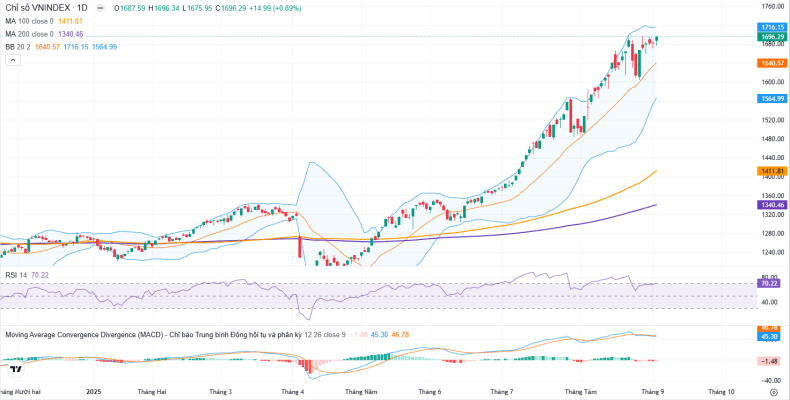The width and height of the screenshot is (790, 400).
Task: Click the minus pill beside VNINDEX title
Action: point(101,8)
